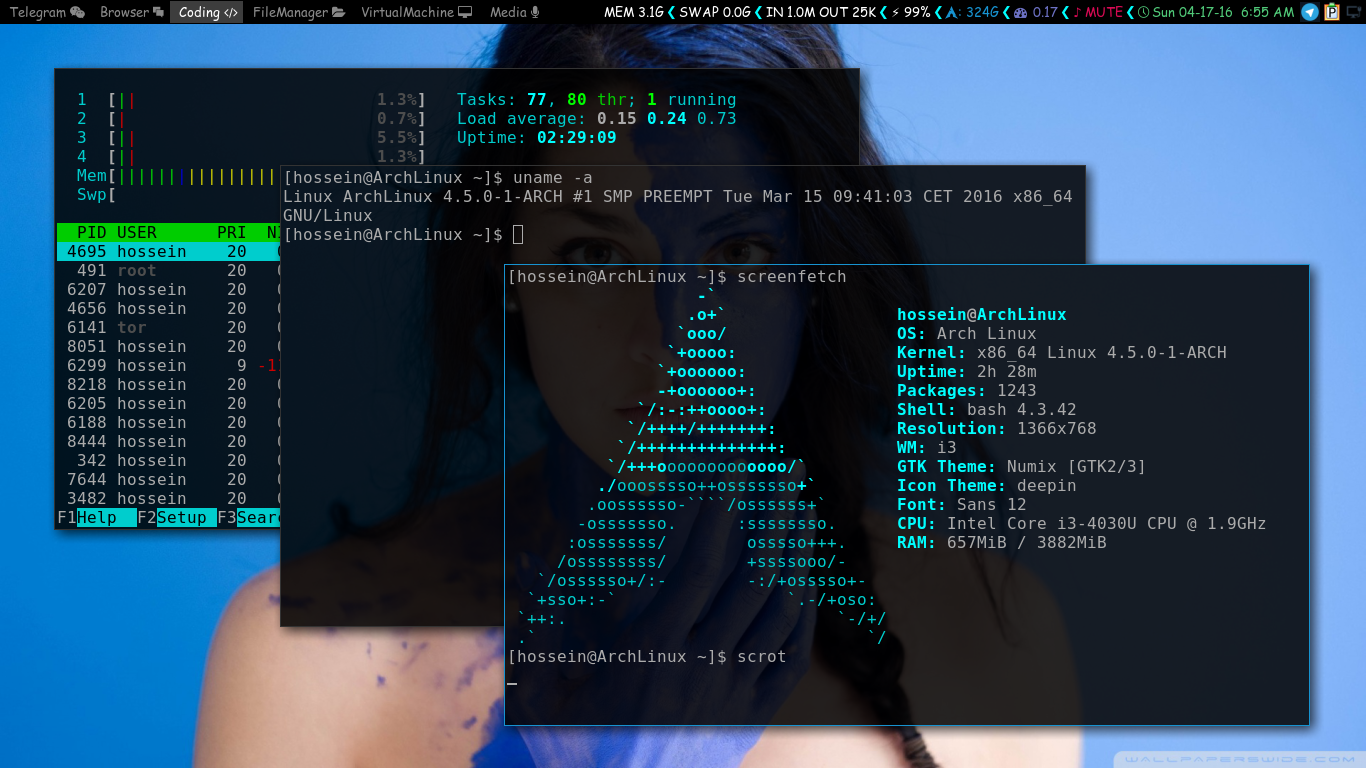Click the 'MEM 3.1G' status entry
This screenshot has height=768, width=1366.
pyautogui.click(x=633, y=12)
